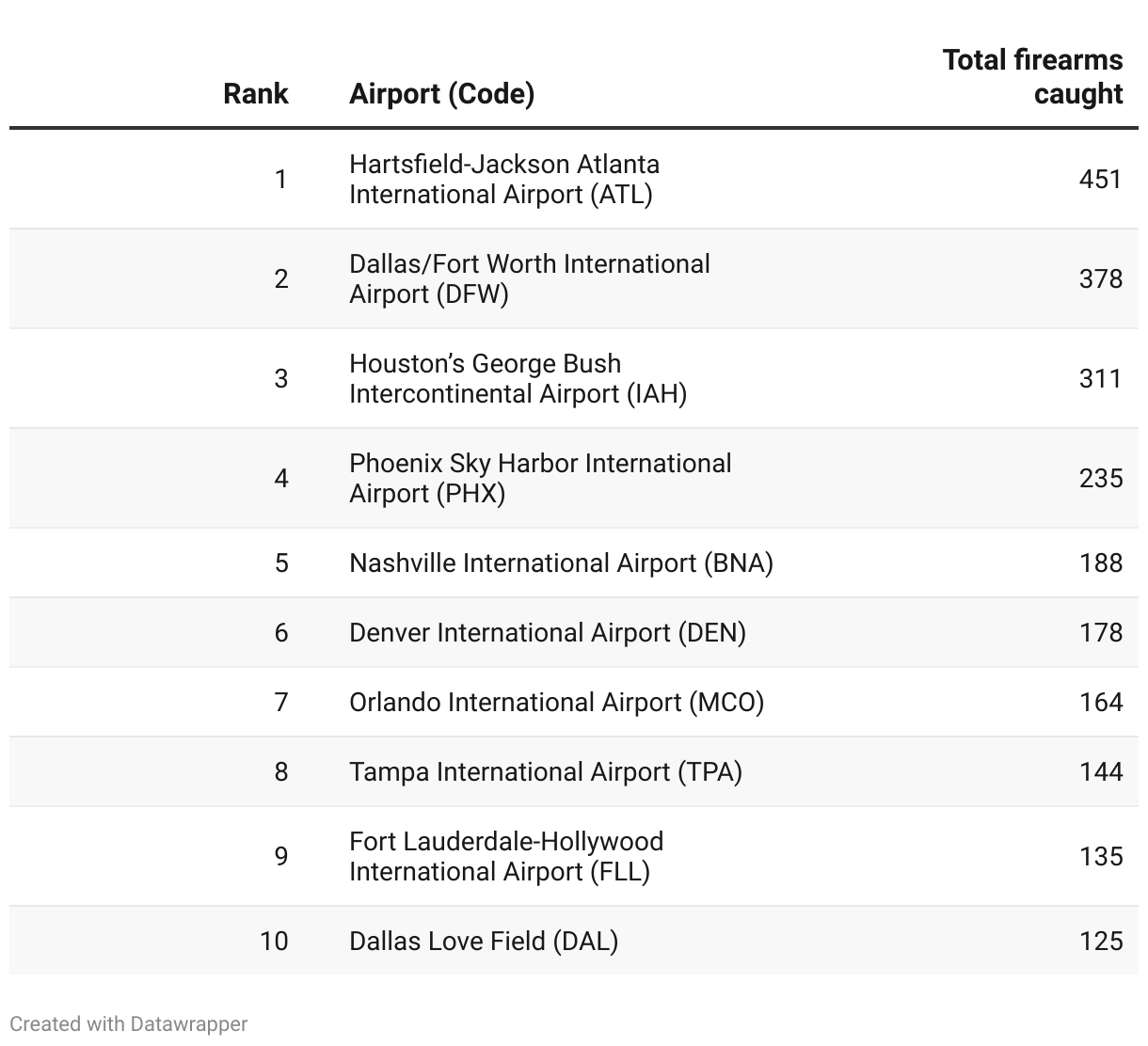Select Tampa International Airport (TPA) entry

[545, 771]
